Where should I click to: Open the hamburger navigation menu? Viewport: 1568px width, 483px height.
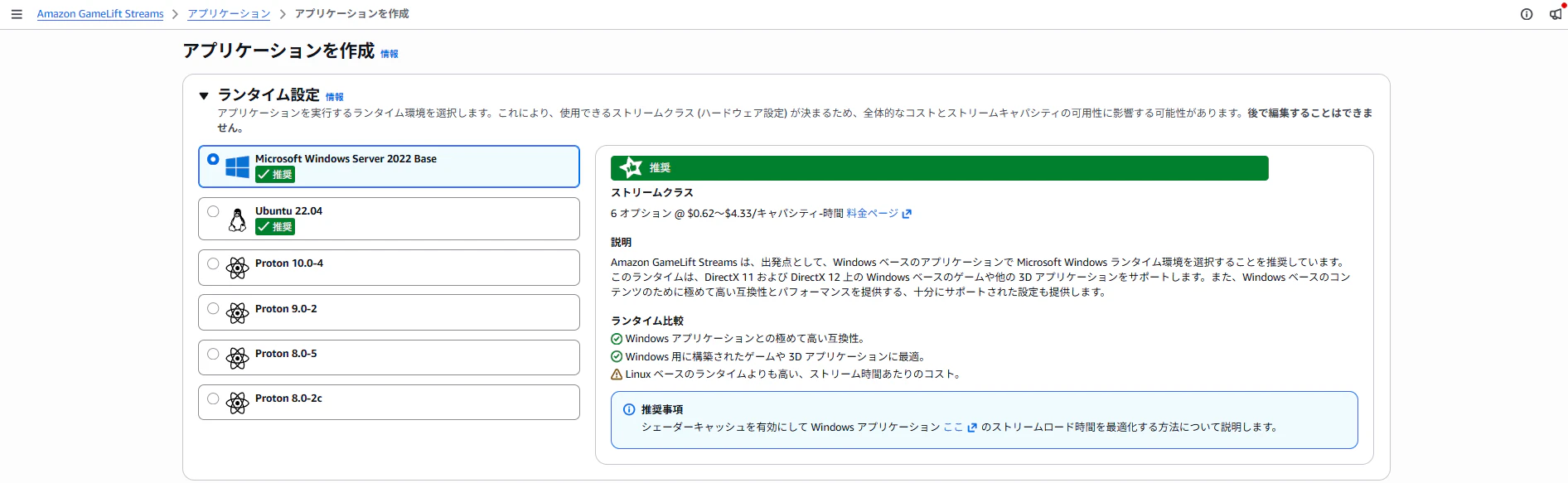17,14
